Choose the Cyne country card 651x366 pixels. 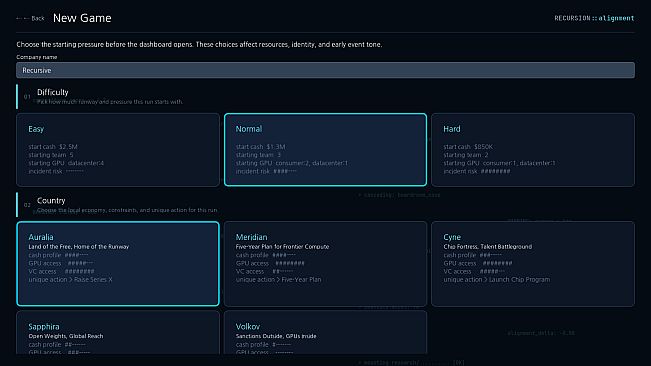point(533,264)
